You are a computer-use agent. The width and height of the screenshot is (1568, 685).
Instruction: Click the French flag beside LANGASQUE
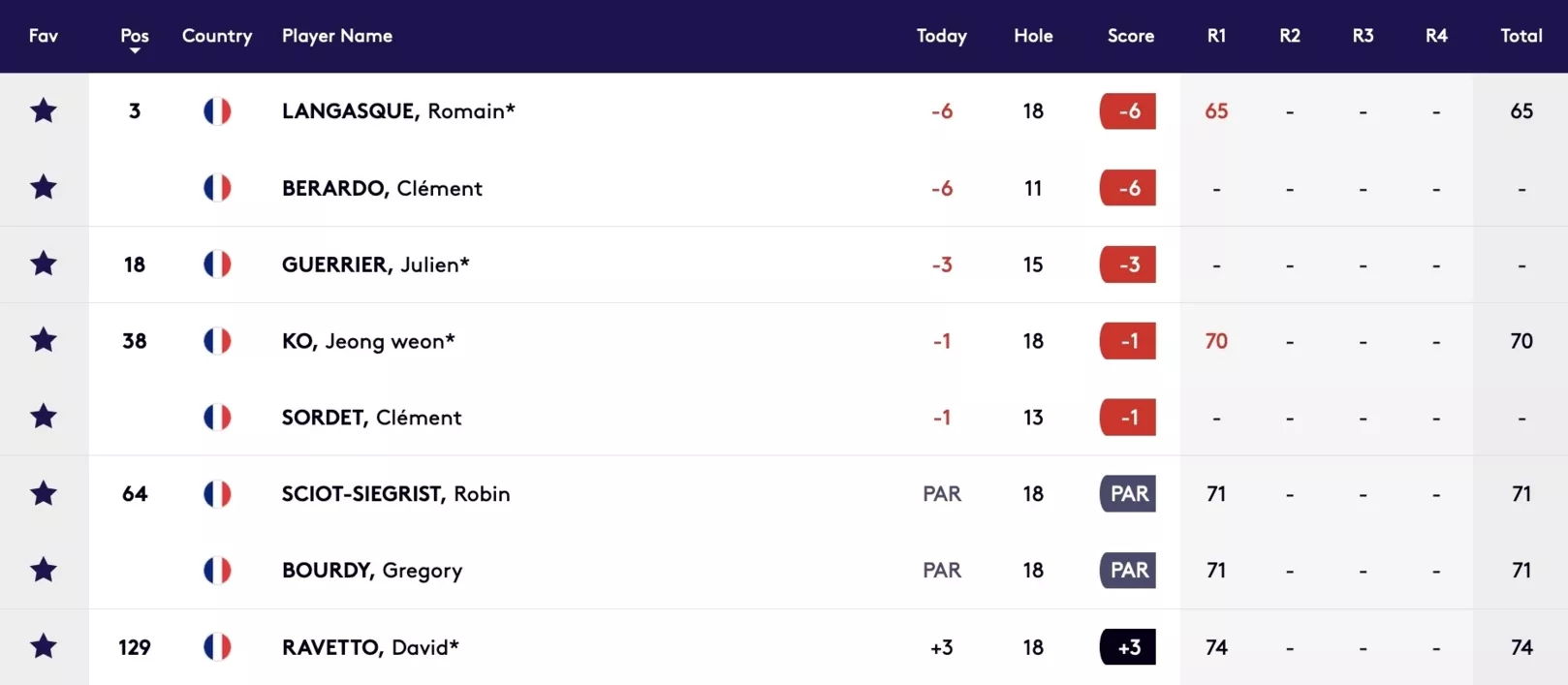pyautogui.click(x=217, y=110)
